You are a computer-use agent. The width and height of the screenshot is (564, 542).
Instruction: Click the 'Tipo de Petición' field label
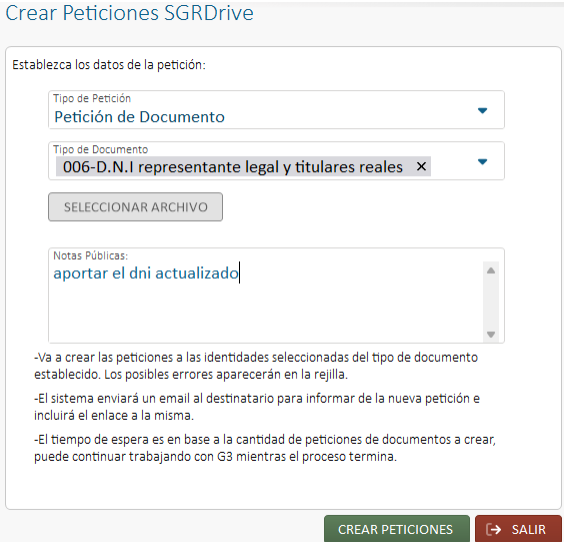click(x=92, y=98)
